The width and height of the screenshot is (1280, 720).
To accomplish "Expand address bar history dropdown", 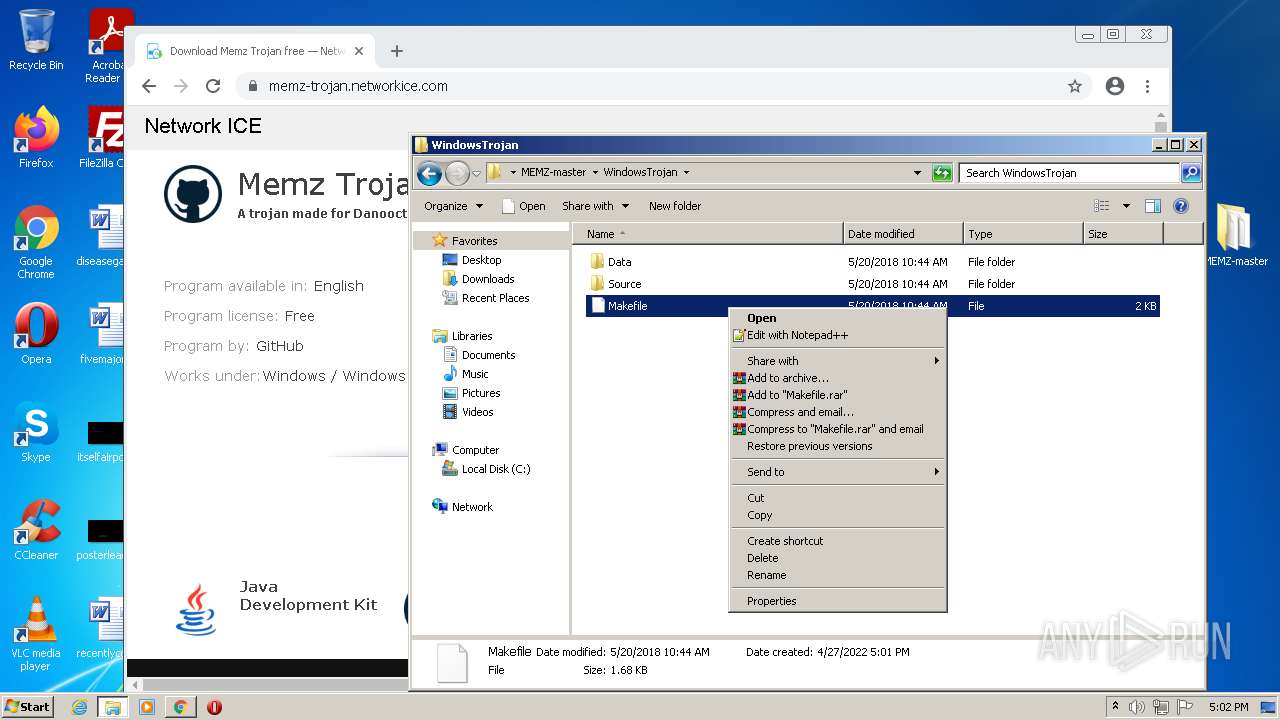I will tap(917, 172).
